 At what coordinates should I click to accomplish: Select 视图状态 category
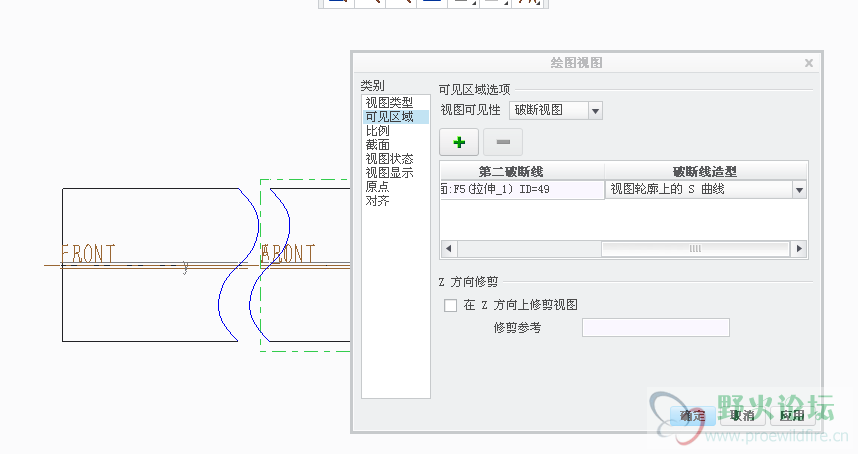(x=389, y=159)
